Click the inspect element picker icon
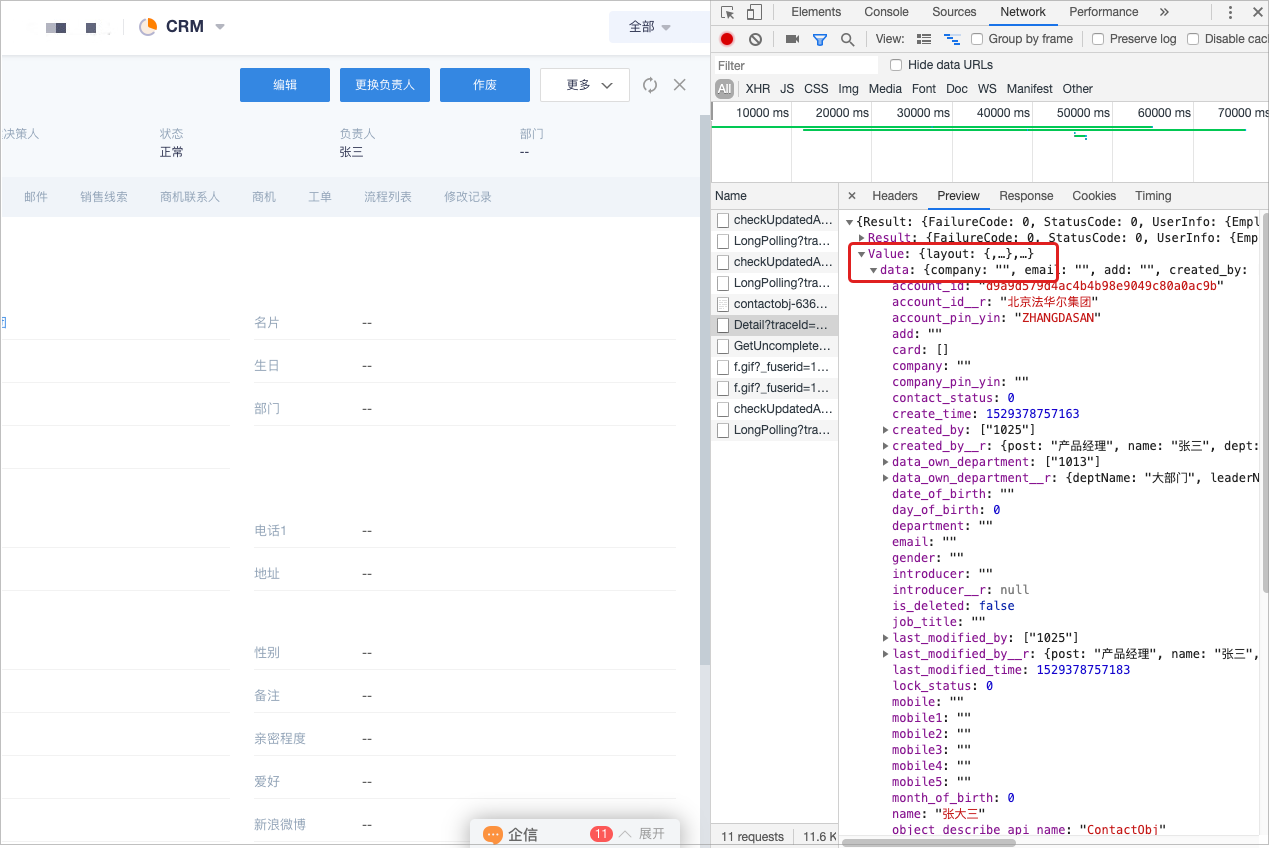The width and height of the screenshot is (1269, 848). tap(728, 12)
